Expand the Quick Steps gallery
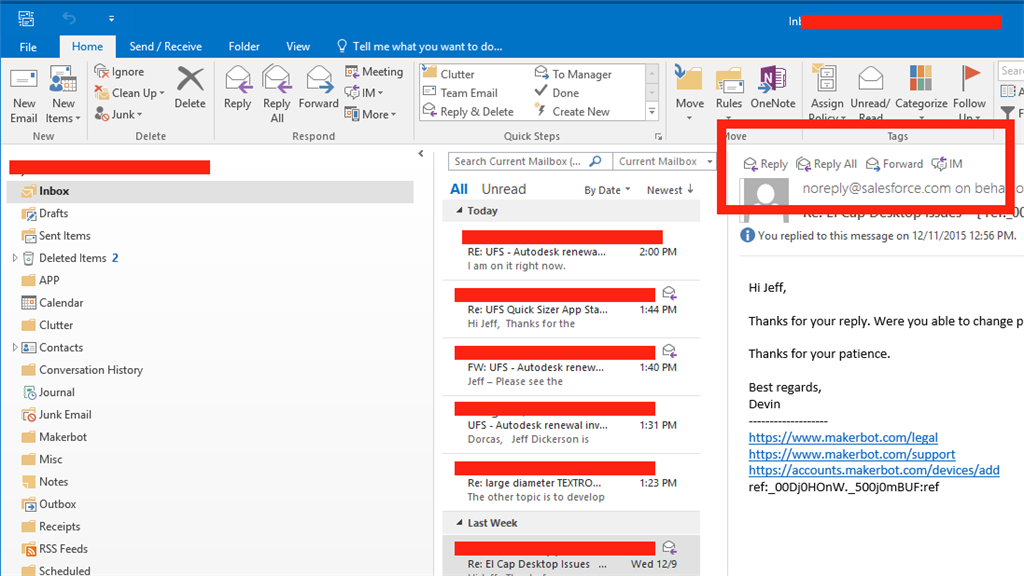The height and width of the screenshot is (576, 1024). coord(652,112)
